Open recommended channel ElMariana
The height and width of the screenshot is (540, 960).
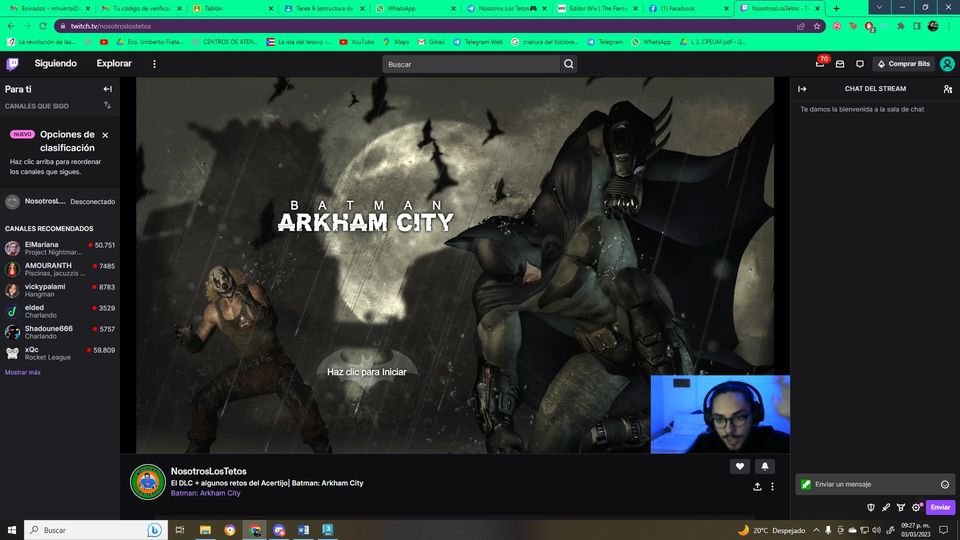tap(60, 248)
